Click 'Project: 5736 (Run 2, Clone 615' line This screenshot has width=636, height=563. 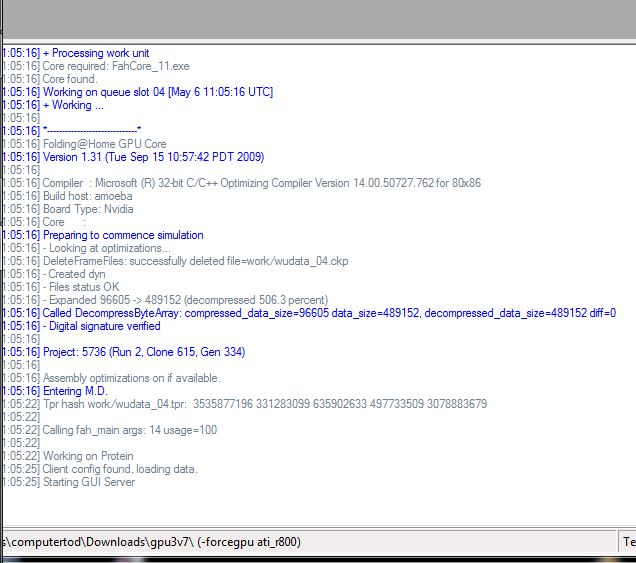[x=124, y=352]
